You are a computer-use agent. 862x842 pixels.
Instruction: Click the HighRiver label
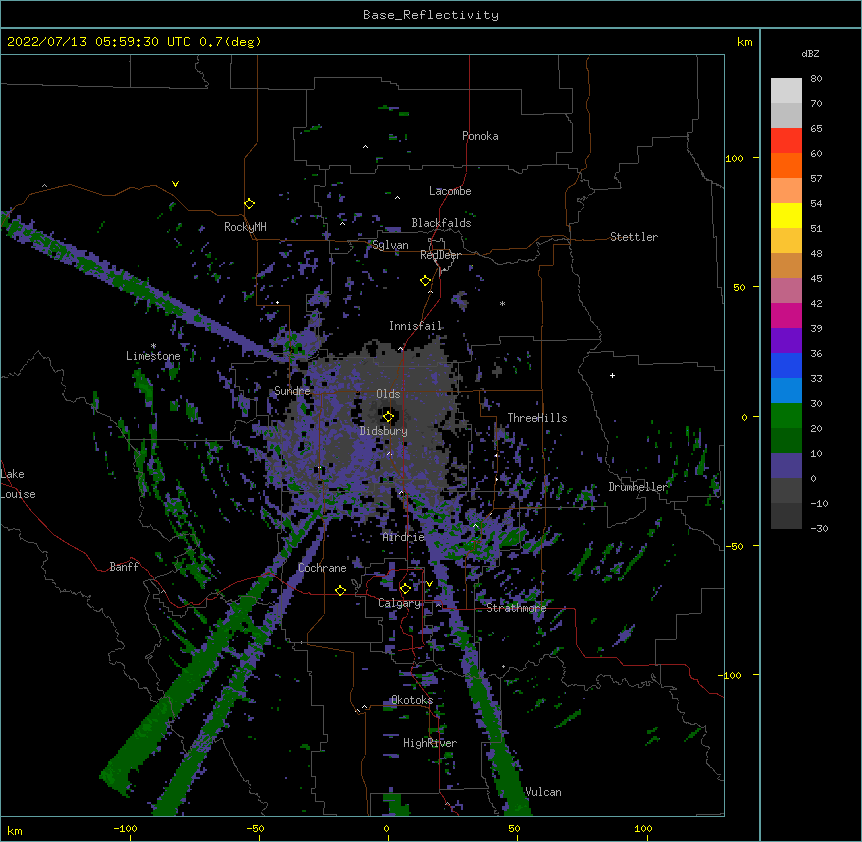point(430,743)
